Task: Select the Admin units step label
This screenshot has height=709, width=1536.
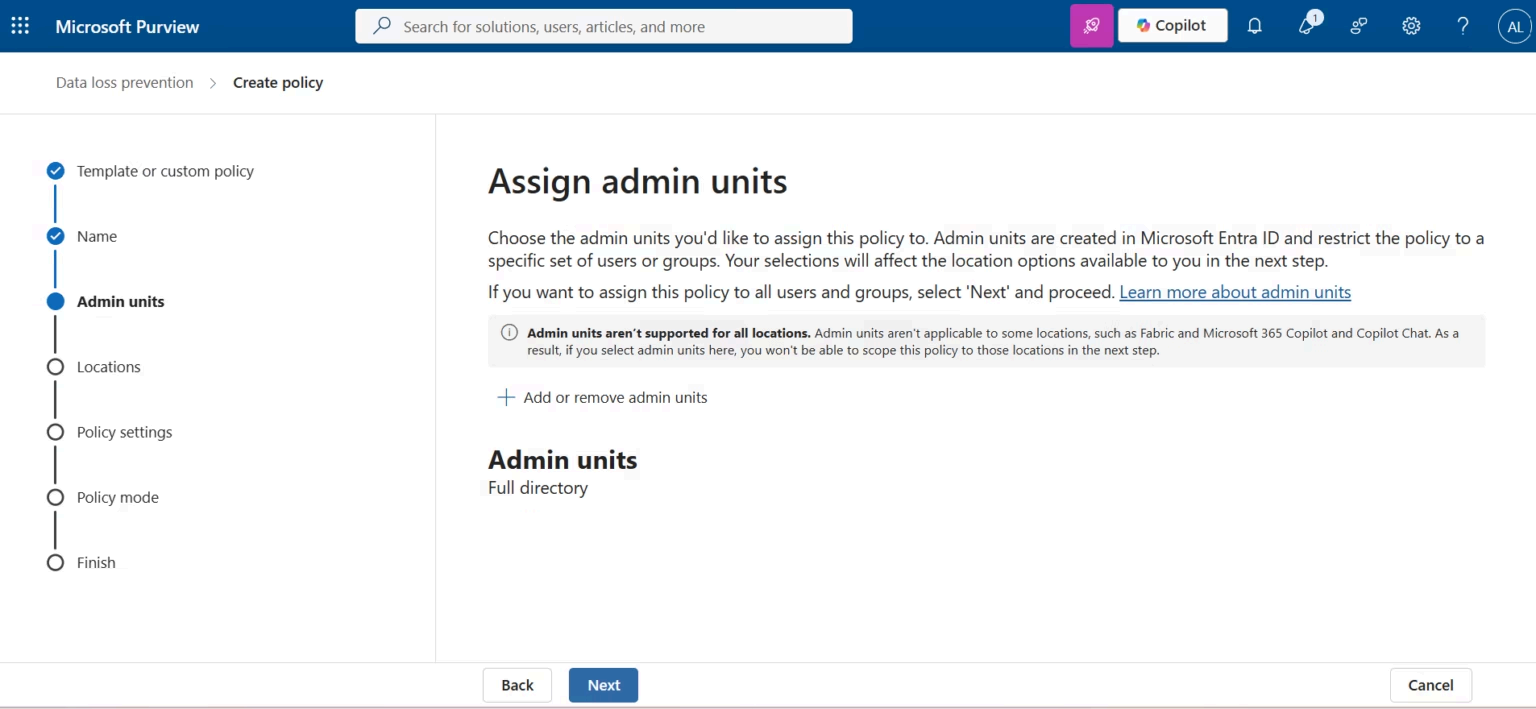Action: (x=121, y=301)
